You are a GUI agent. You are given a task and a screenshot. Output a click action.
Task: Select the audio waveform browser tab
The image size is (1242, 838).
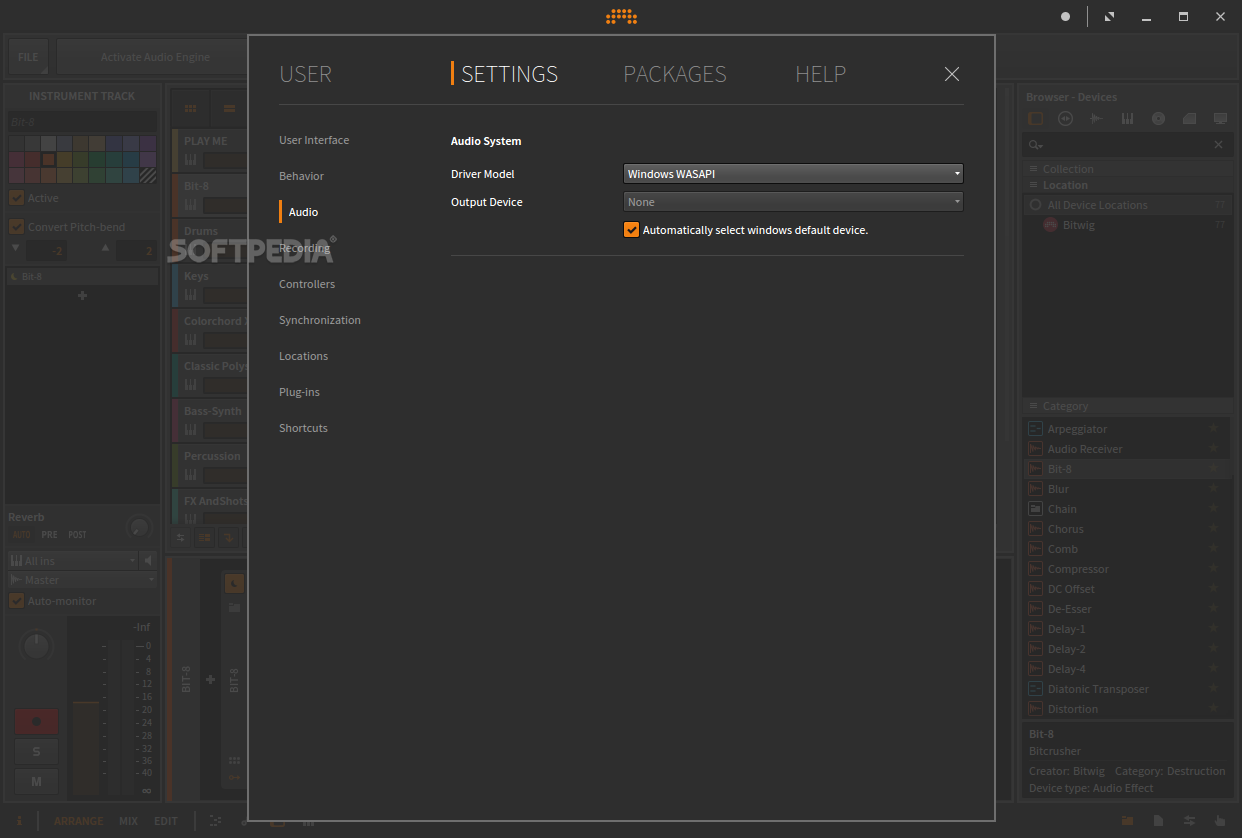tap(1096, 118)
